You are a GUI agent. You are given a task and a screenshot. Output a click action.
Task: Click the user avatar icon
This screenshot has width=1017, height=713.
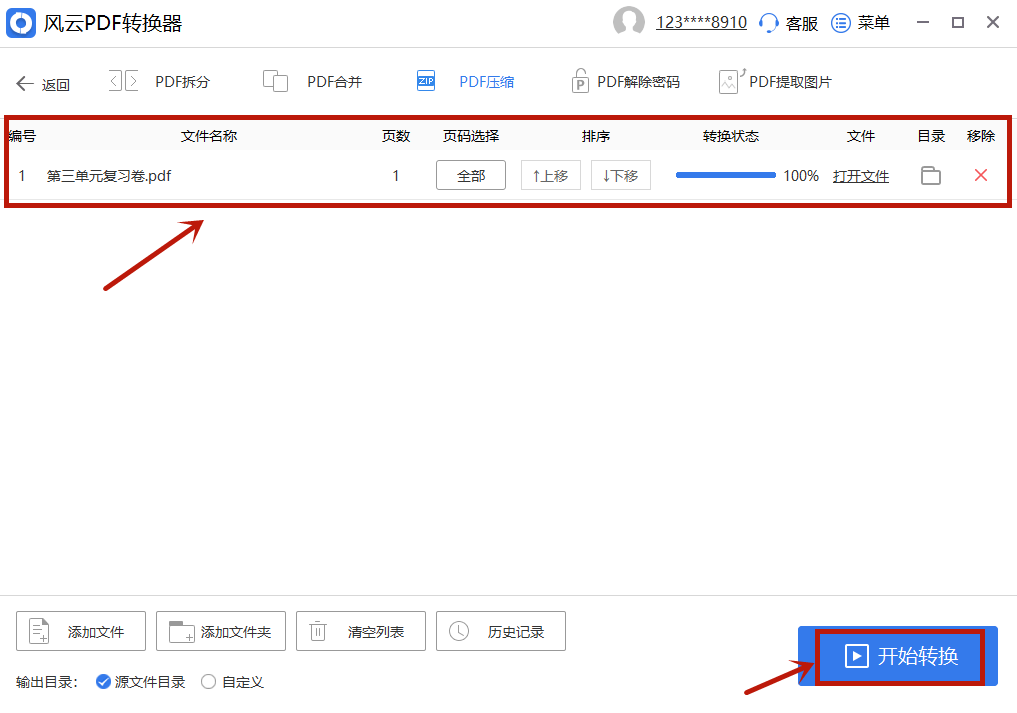pyautogui.click(x=629, y=22)
